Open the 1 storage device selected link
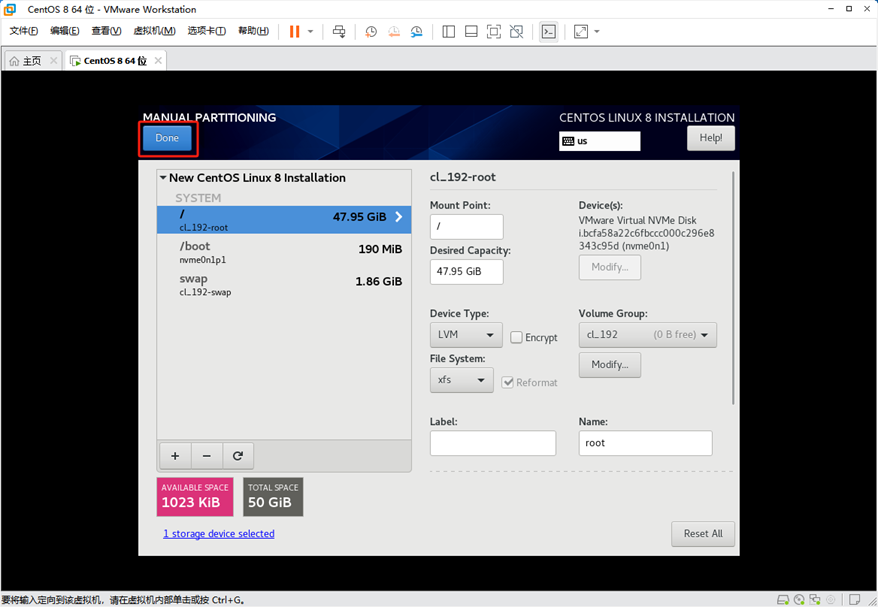 coord(219,534)
